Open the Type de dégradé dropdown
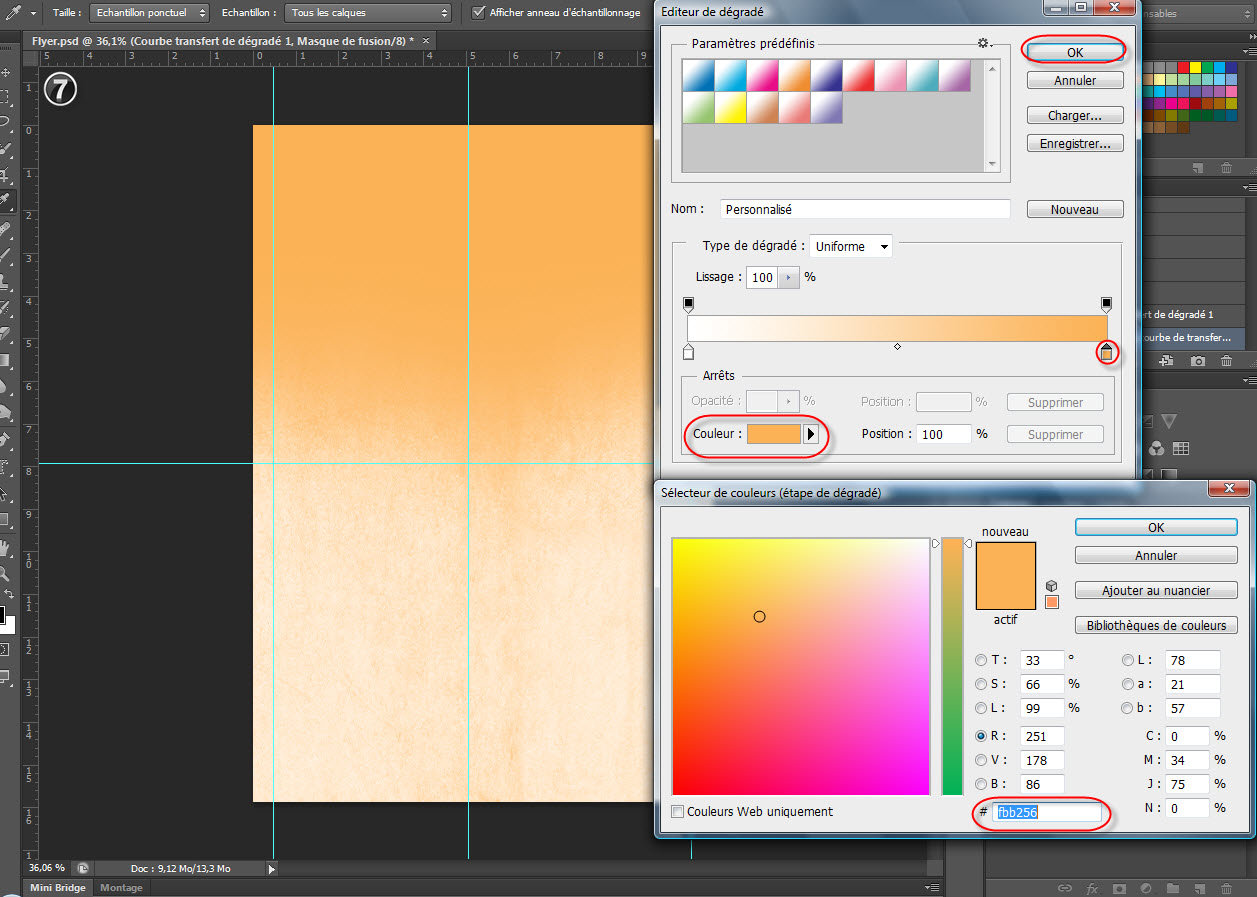 [x=851, y=246]
